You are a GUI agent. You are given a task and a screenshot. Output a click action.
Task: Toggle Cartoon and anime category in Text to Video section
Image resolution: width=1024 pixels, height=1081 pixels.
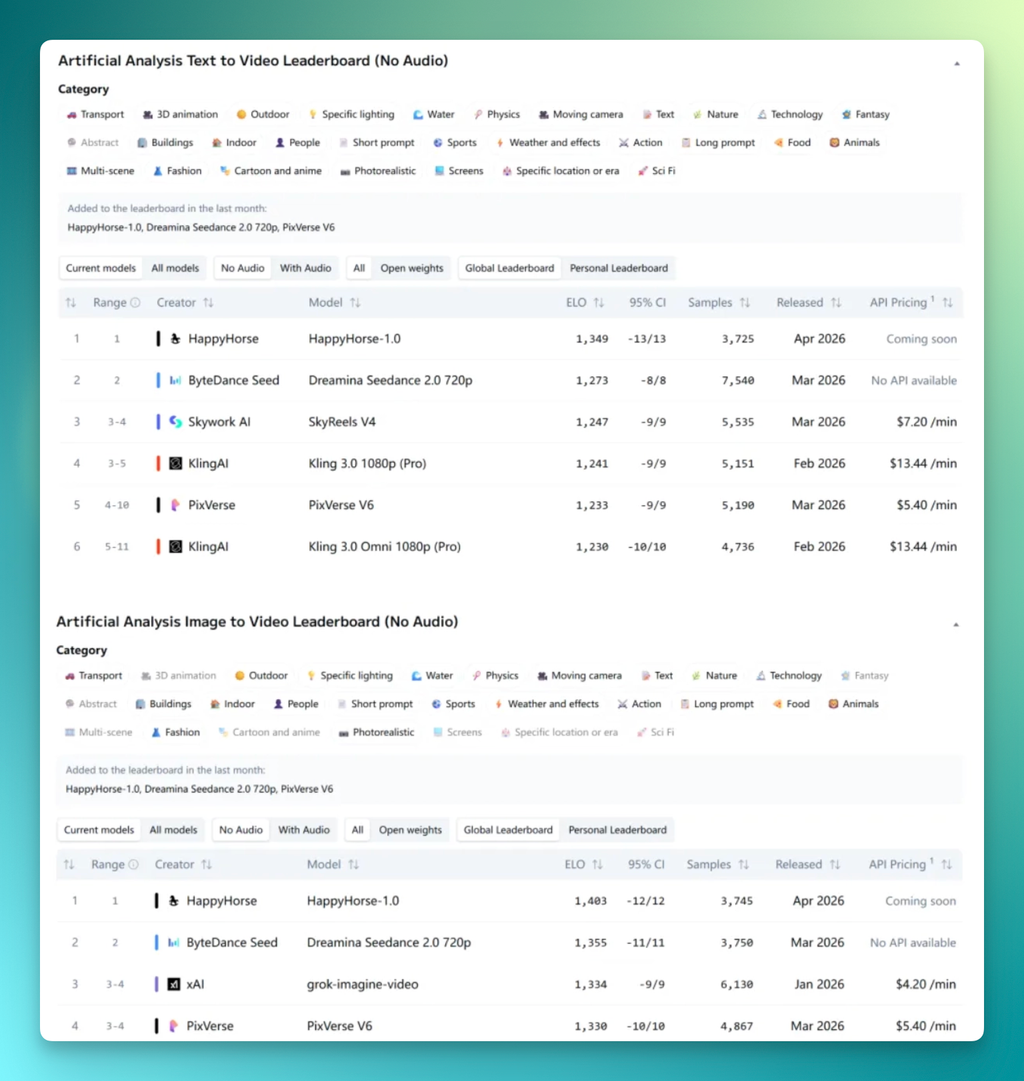270,171
